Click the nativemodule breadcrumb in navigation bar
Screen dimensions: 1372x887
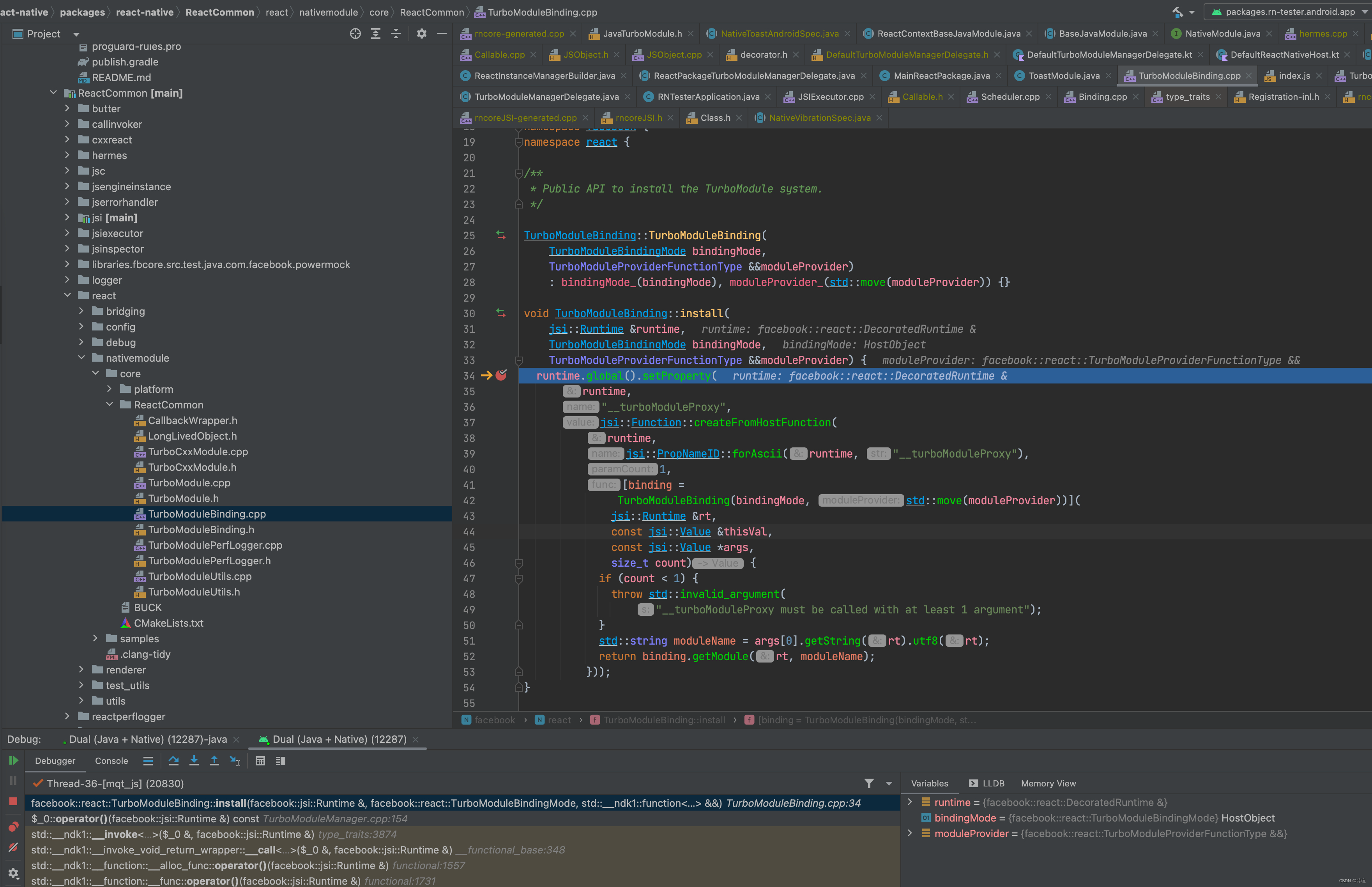tap(328, 12)
